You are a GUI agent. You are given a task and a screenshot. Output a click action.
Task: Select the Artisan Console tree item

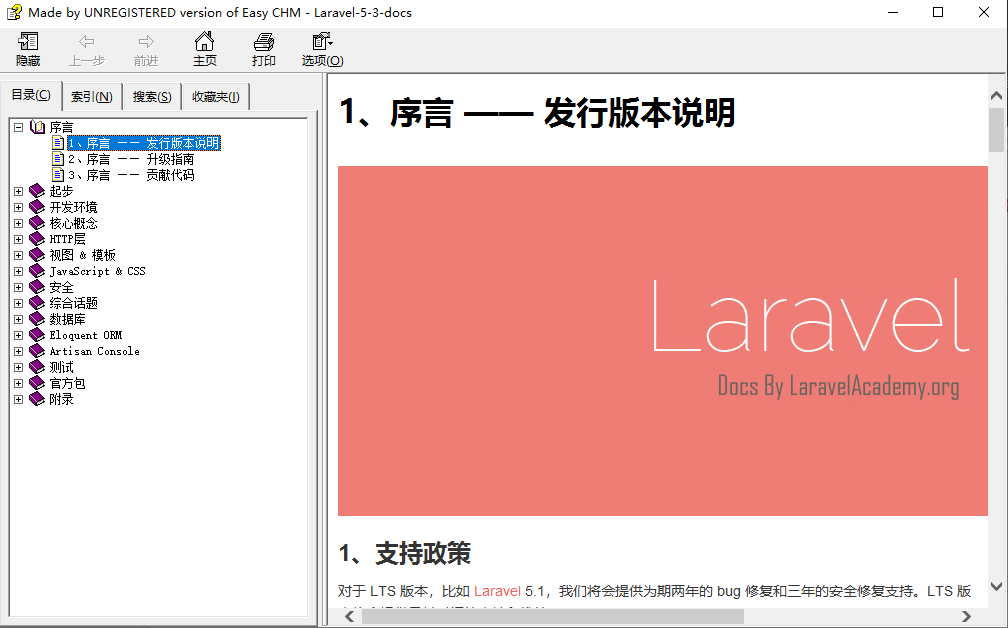pos(95,350)
